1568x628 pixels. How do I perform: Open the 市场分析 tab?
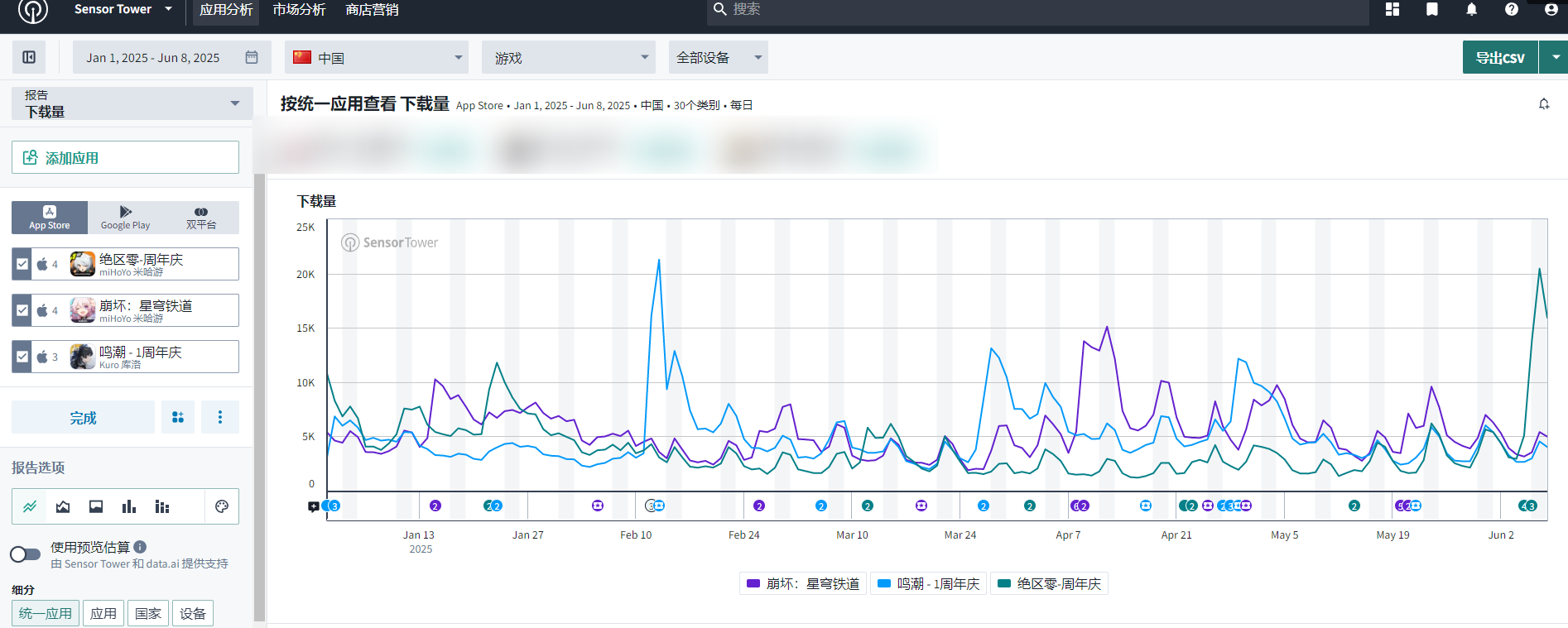tap(299, 10)
